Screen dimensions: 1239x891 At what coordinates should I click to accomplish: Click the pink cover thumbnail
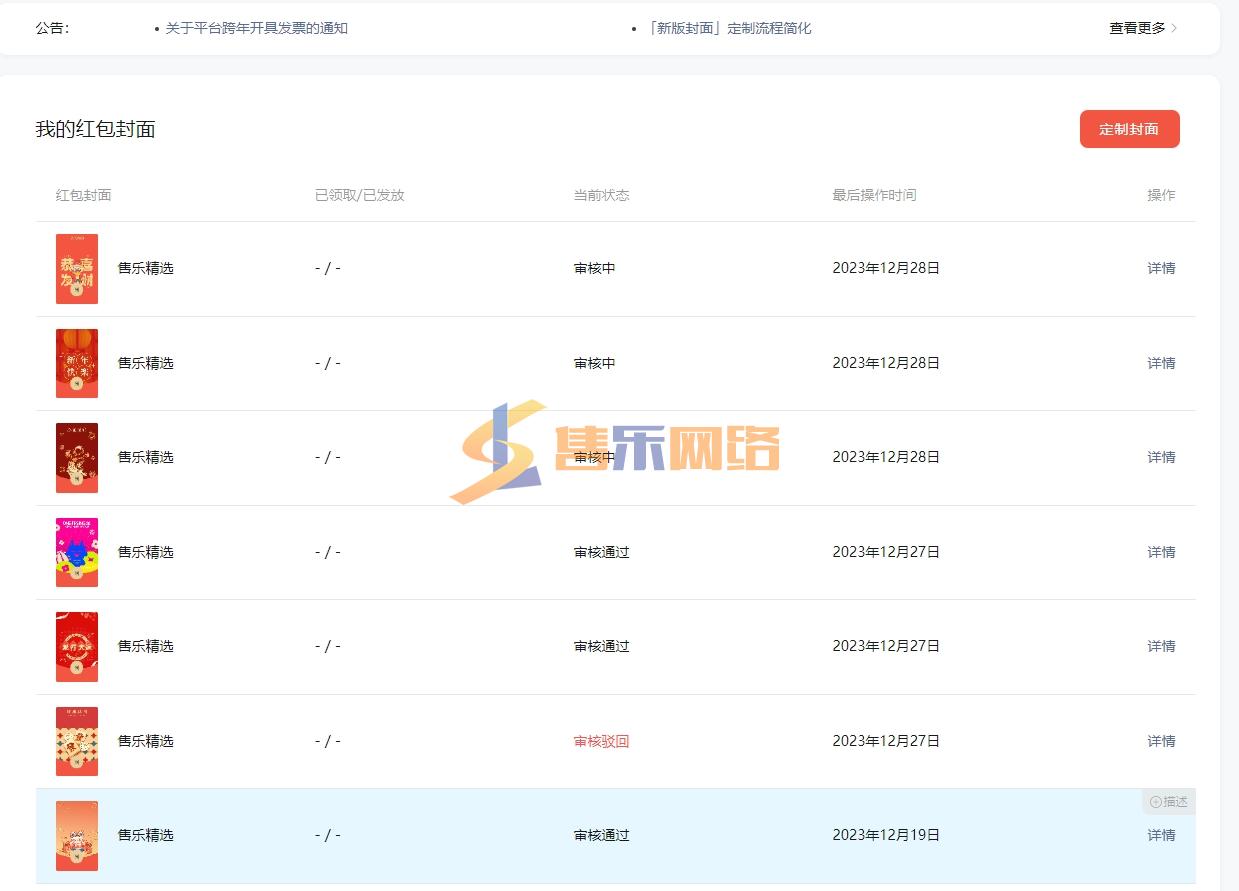tap(77, 552)
